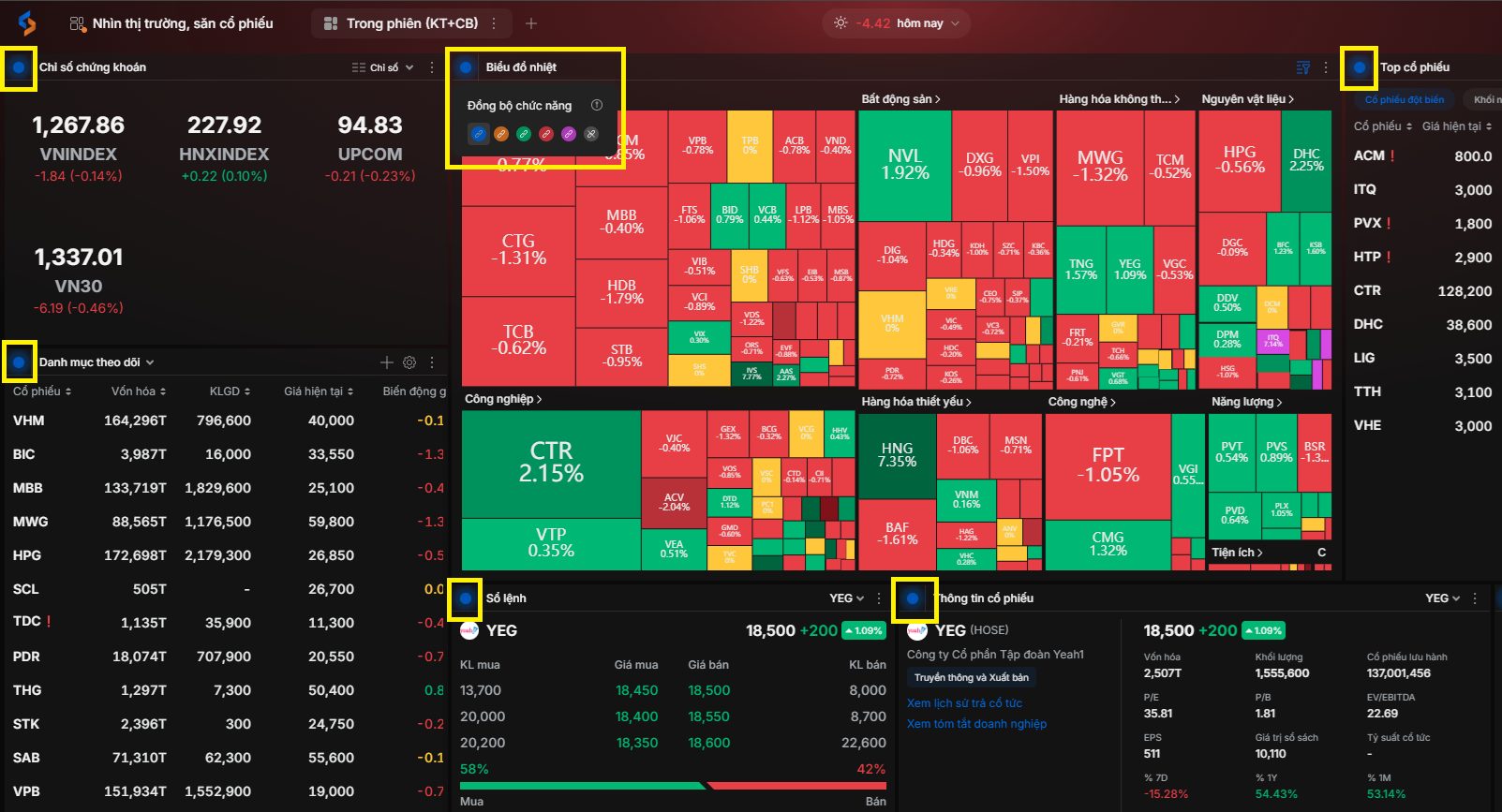Click the info icon next to 'Đồng bộ chức năng'
This screenshot has height=812, width=1502.
point(597,105)
